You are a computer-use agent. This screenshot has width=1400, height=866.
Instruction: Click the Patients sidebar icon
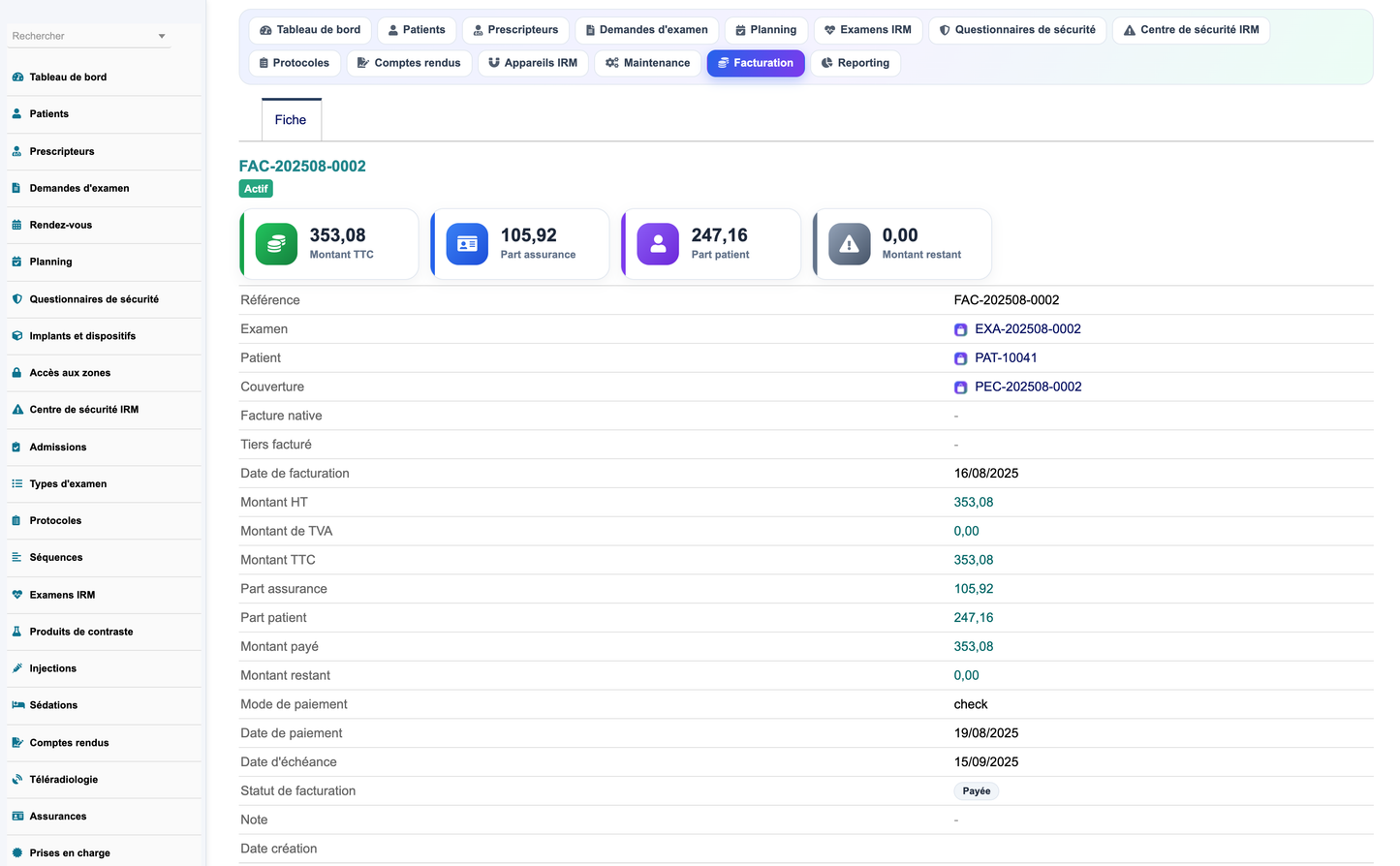click(17, 114)
